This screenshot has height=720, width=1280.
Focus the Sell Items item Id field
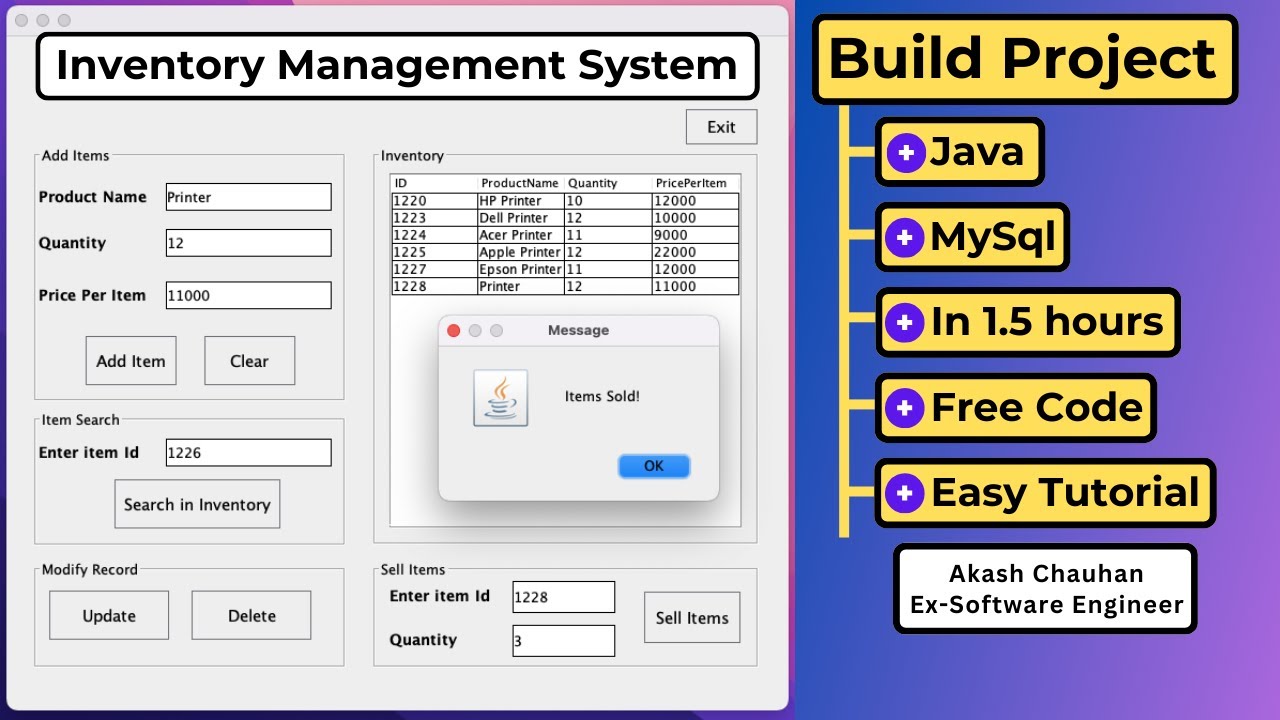563,597
